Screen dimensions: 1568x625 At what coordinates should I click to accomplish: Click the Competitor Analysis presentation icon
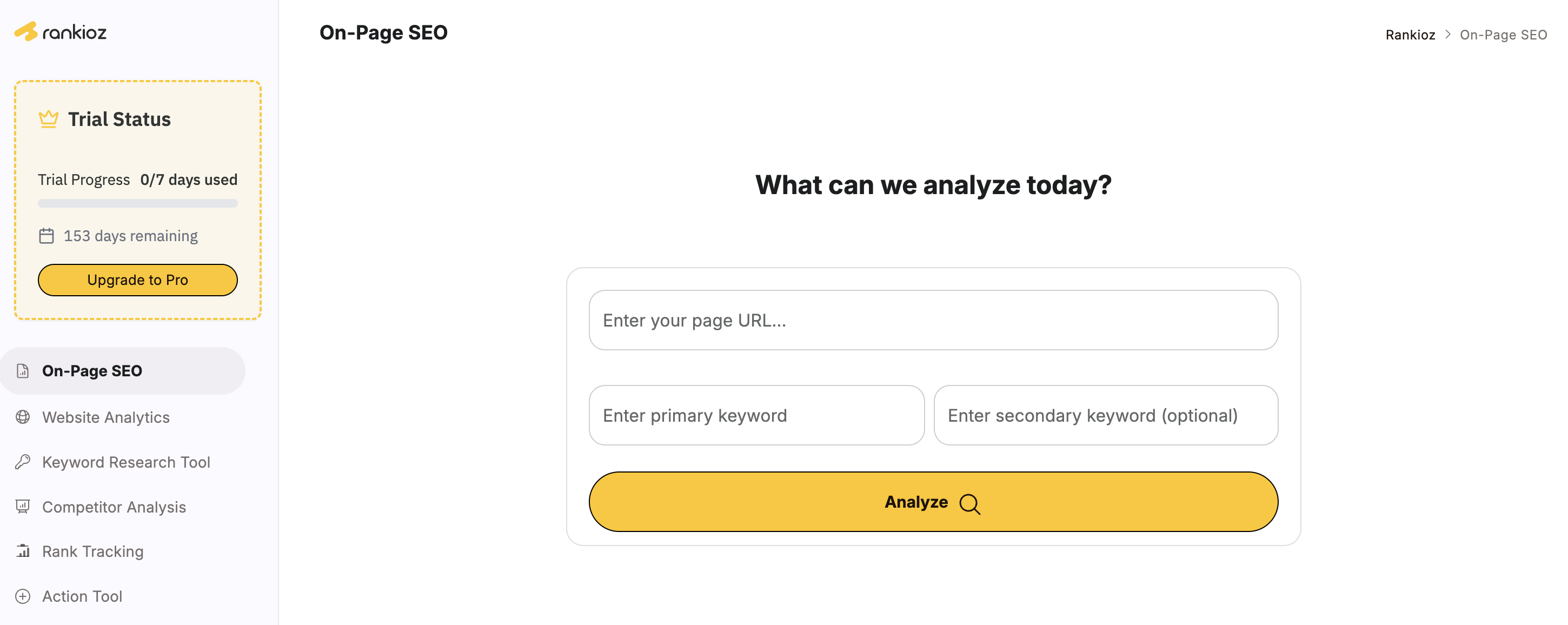pos(23,507)
